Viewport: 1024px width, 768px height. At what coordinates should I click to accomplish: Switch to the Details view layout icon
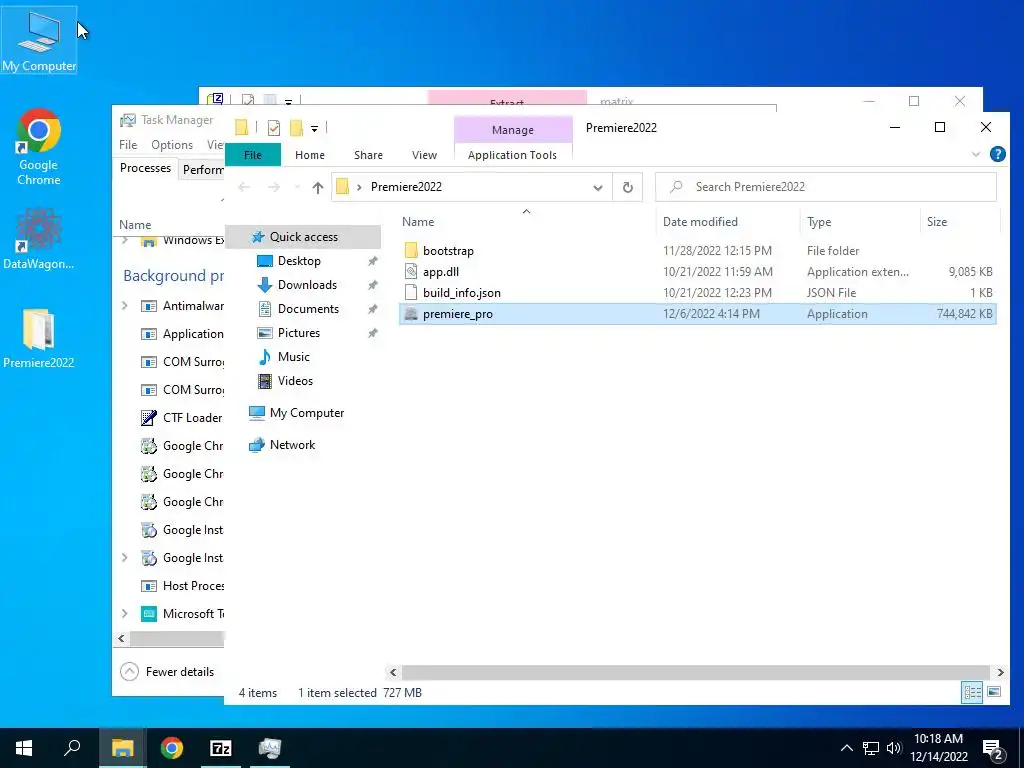[x=972, y=692]
